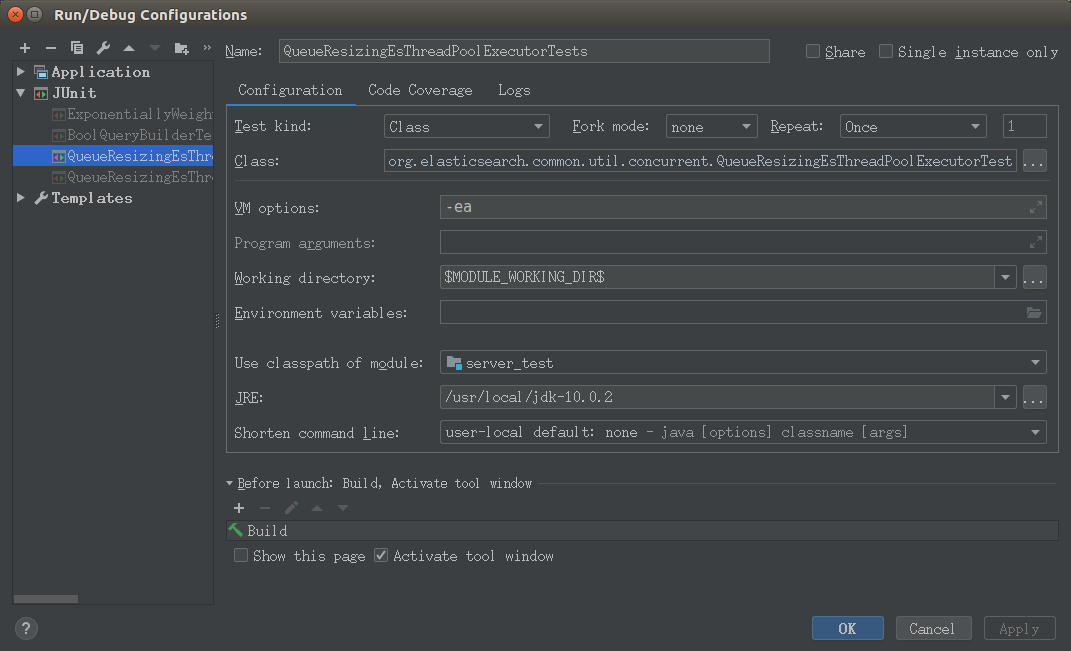Select the Build task in Before launch
Viewport: 1071px width, 651px height.
point(642,530)
